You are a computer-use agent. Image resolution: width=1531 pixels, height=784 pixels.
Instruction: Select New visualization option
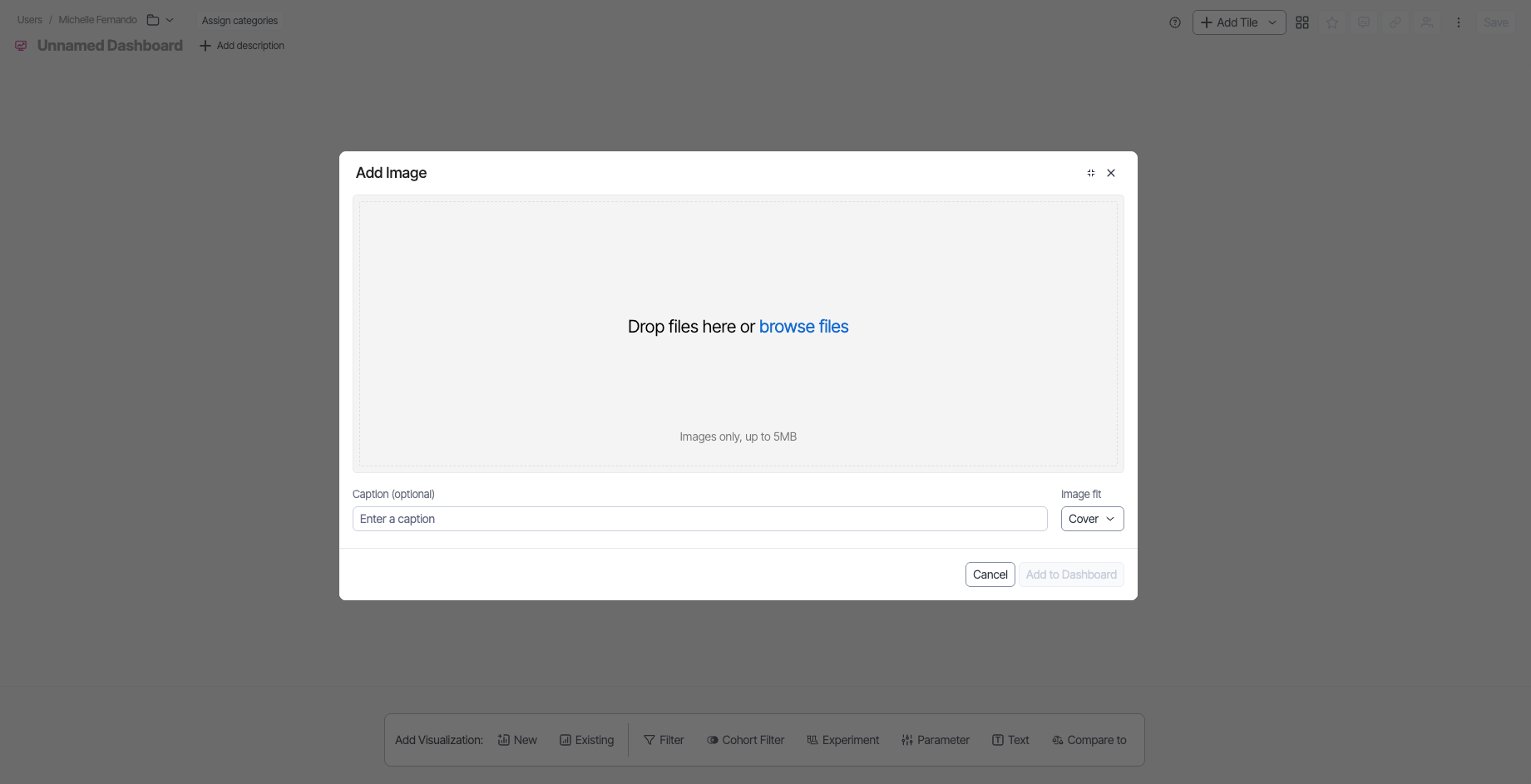(x=517, y=740)
